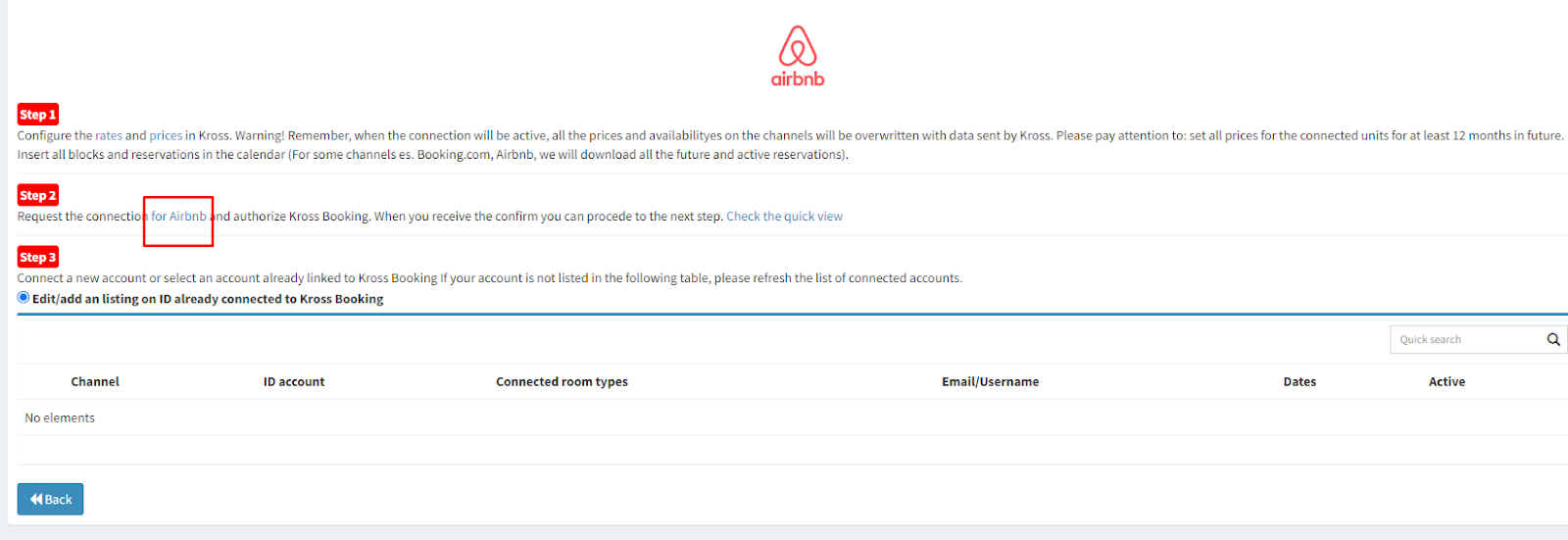Open the 'Check the quick view' link
The height and width of the screenshot is (540, 1568).
tap(784, 217)
